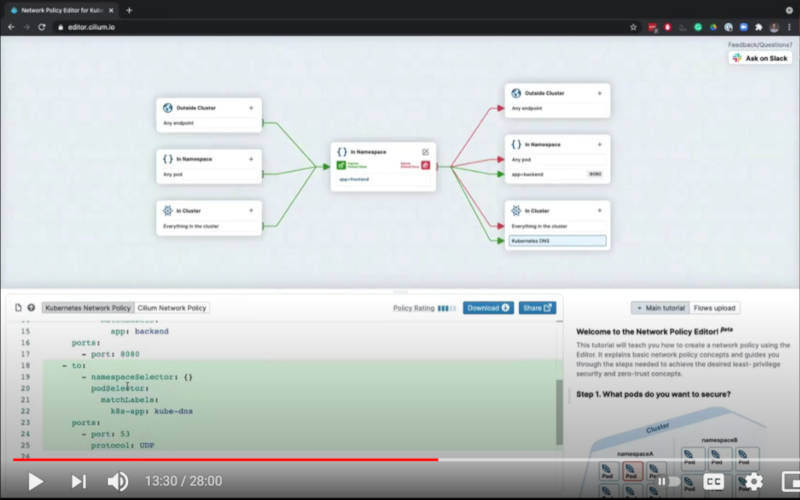The width and height of the screenshot is (800, 500).
Task: Toggle closed captions CC button
Action: pos(713,481)
